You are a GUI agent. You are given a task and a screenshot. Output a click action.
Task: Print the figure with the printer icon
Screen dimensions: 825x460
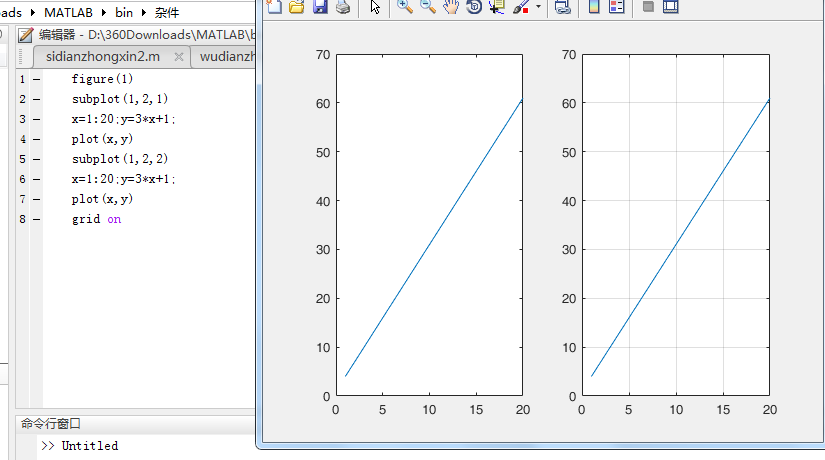(343, 7)
